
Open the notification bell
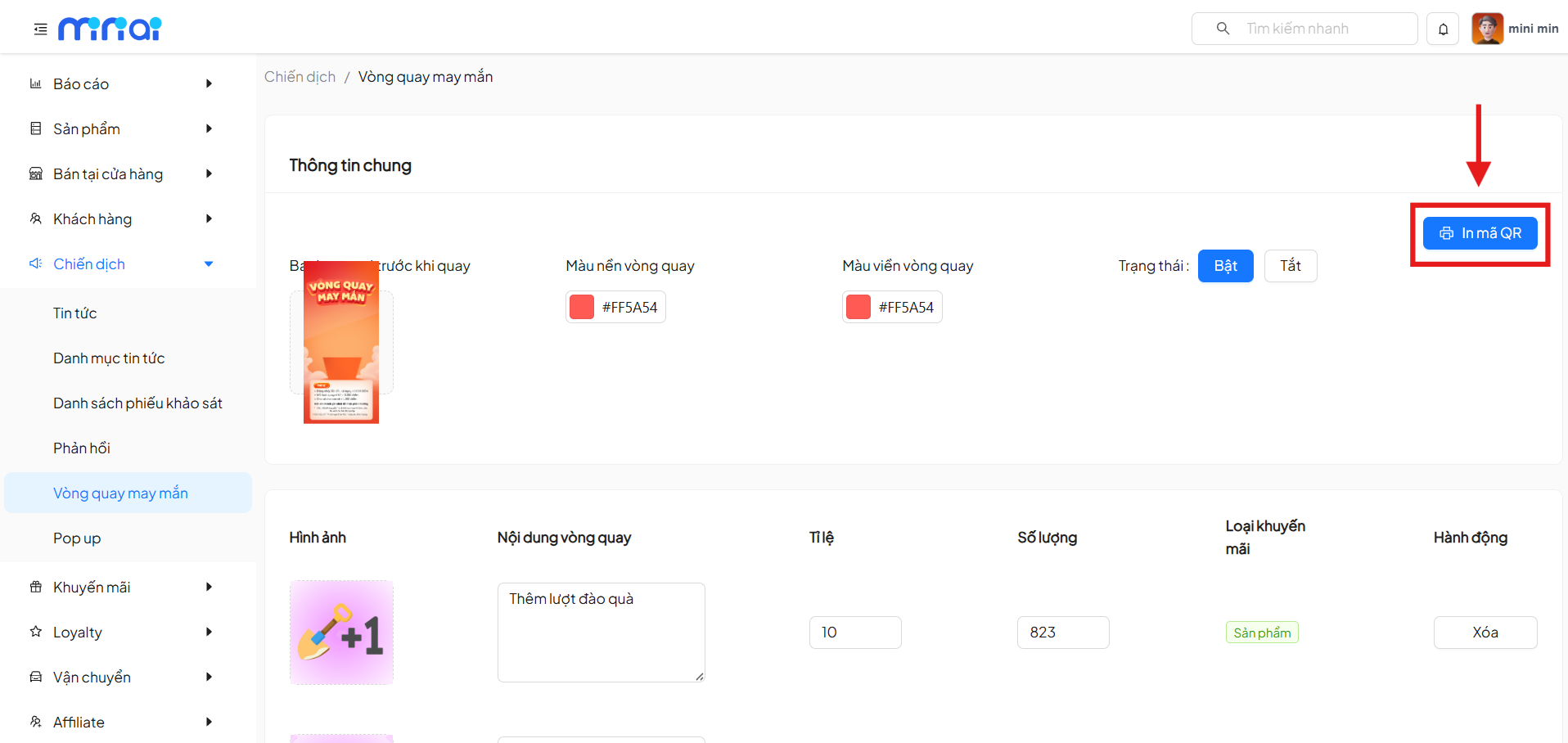tap(1443, 29)
